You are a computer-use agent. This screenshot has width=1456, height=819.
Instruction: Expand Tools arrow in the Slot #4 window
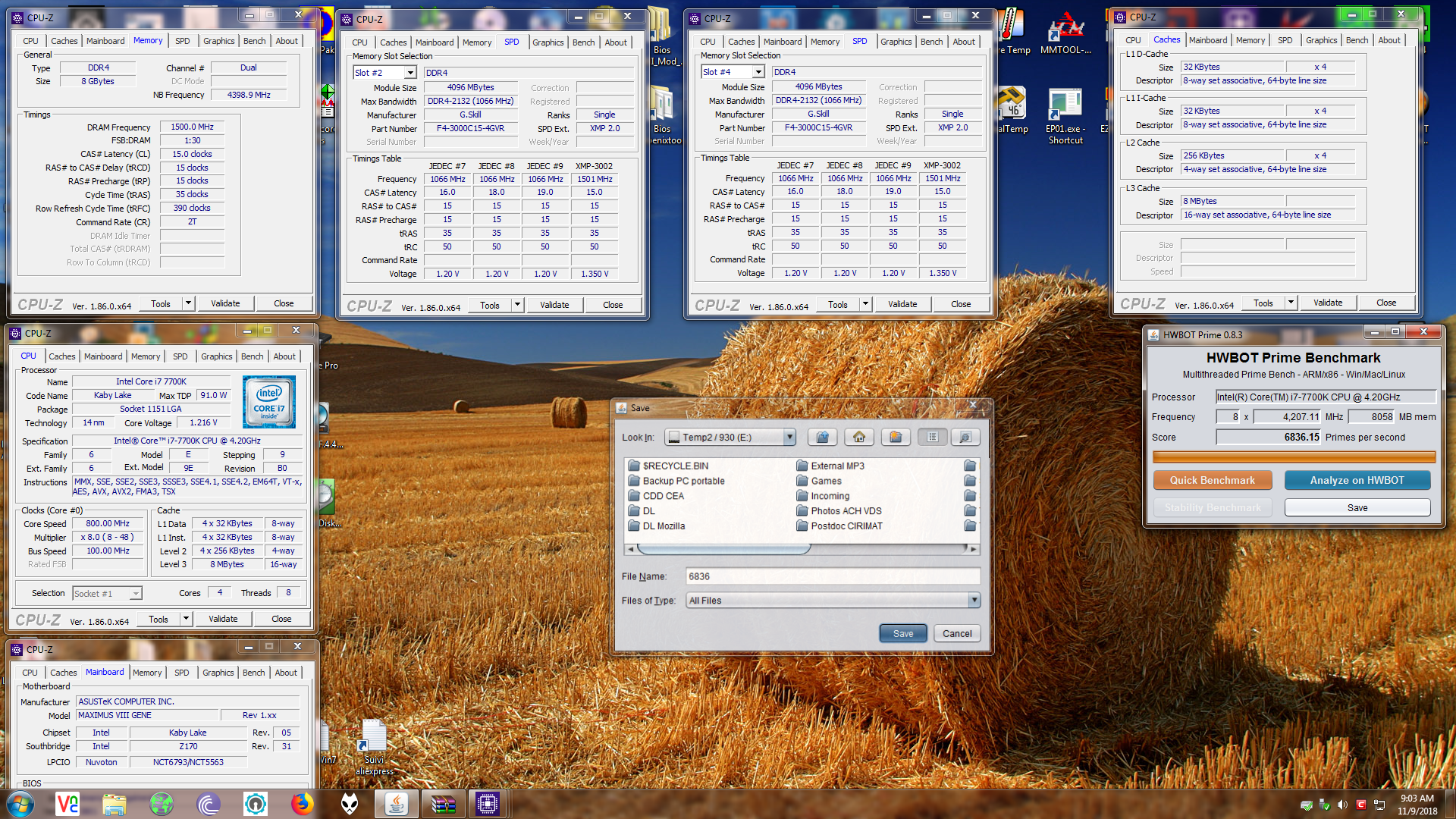click(865, 305)
